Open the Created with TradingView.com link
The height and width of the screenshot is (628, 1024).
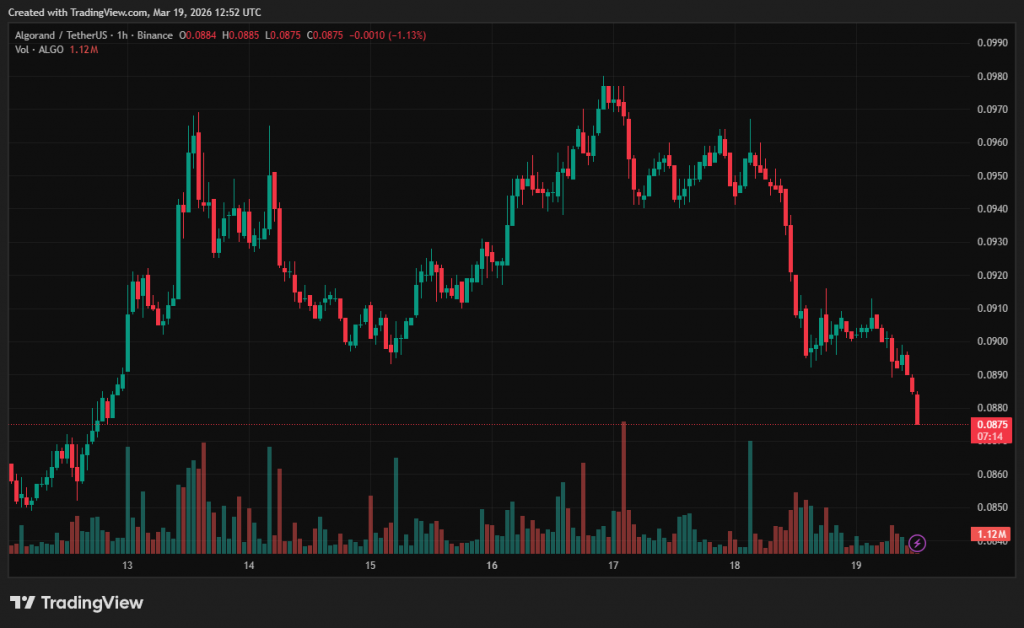[x=135, y=12]
